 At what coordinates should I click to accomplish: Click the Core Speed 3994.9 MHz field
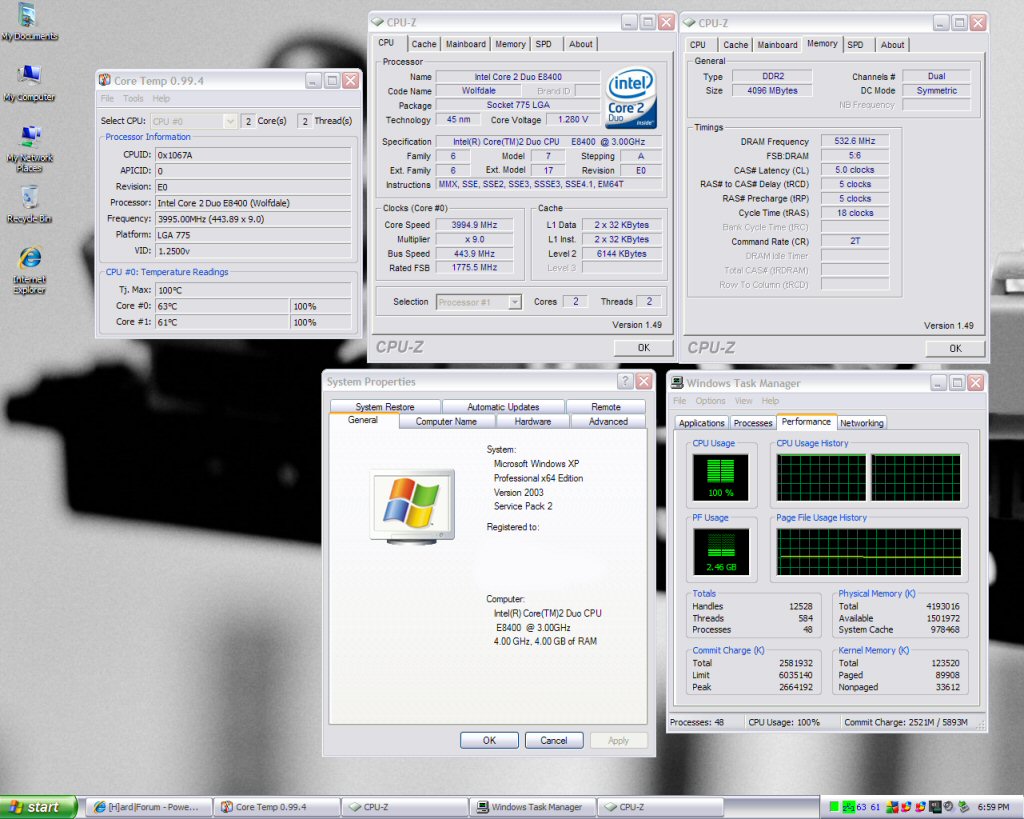(475, 225)
